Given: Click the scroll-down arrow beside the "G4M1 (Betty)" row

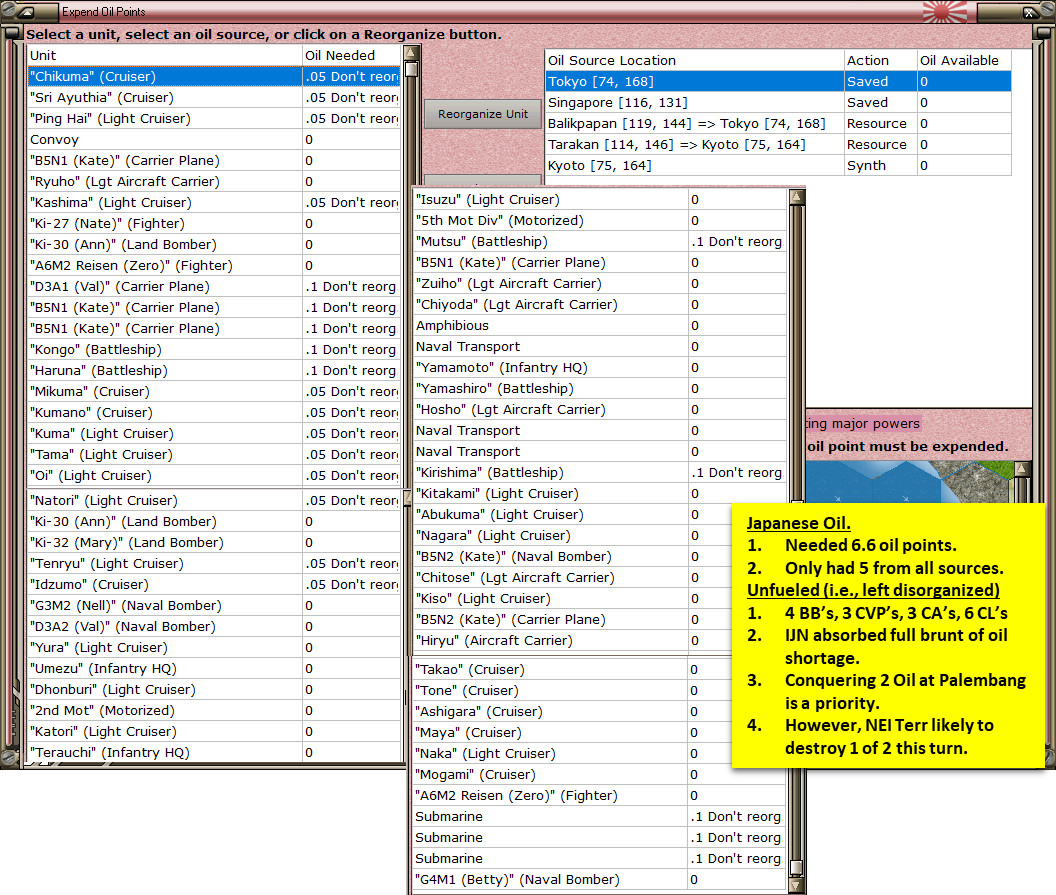Looking at the screenshot, I should 796,885.
